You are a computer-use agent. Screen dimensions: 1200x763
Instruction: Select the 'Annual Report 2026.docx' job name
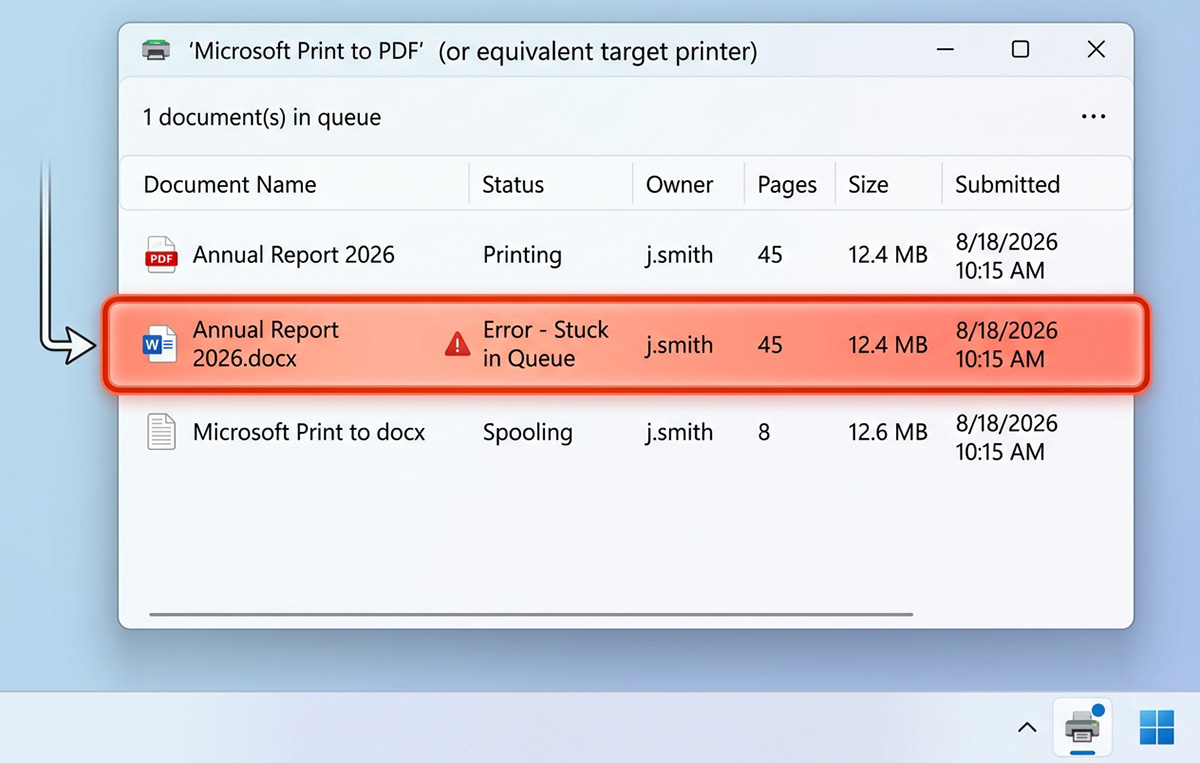pos(266,345)
